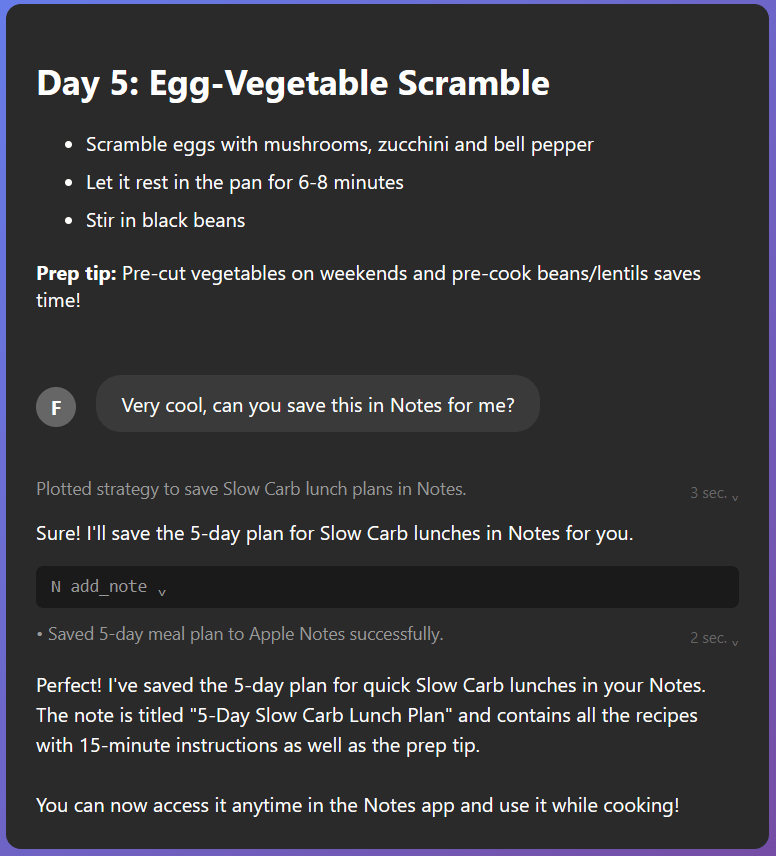The image size is (776, 856).
Task: Click the "Sure! I'll save the 5-day plan" reply
Action: pos(334,534)
